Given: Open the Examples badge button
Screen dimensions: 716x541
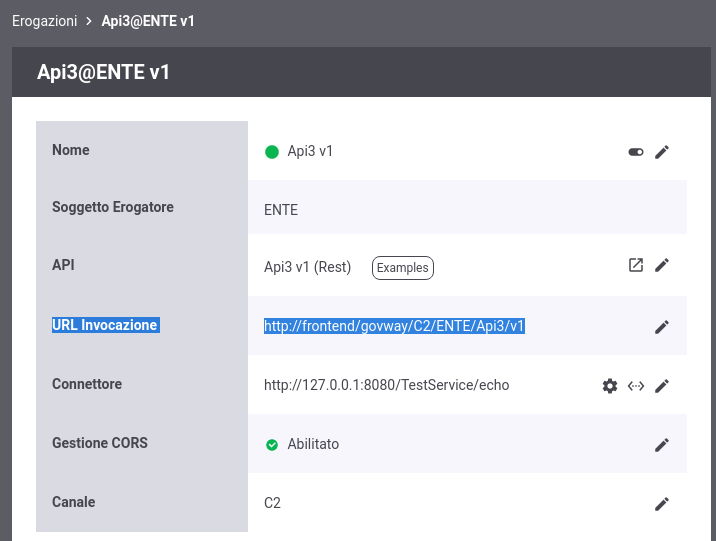Looking at the screenshot, I should 403,268.
